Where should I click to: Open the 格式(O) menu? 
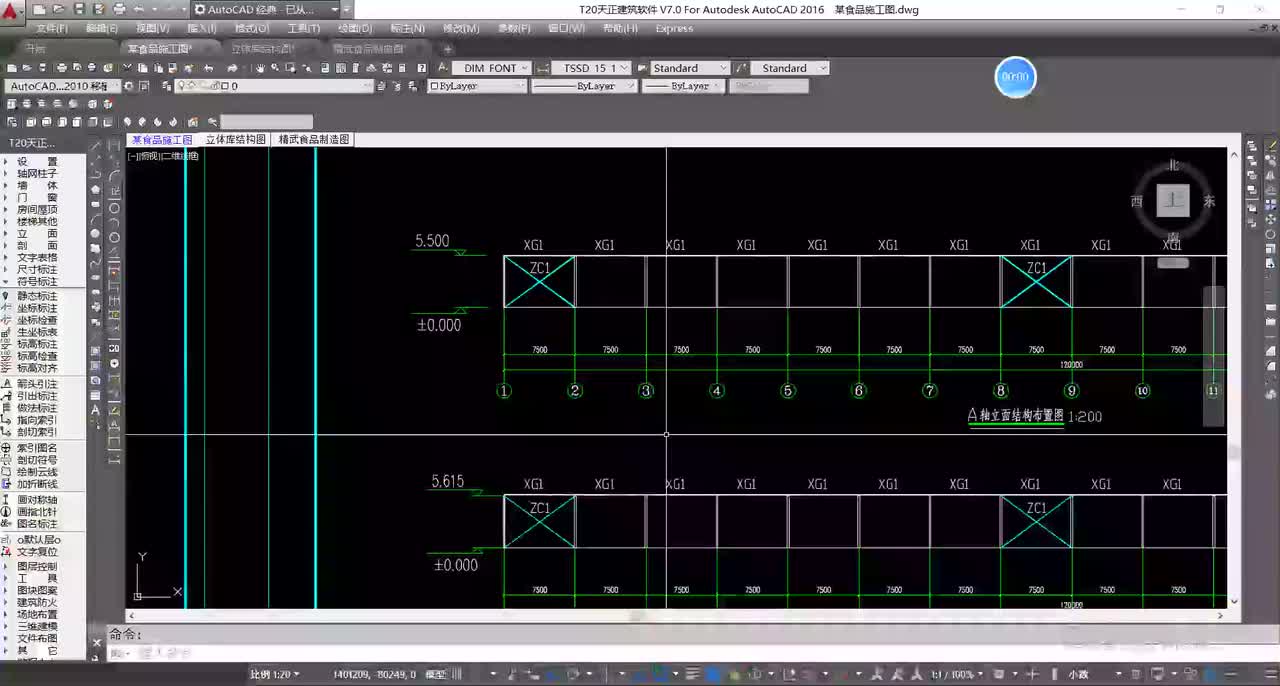[251, 28]
